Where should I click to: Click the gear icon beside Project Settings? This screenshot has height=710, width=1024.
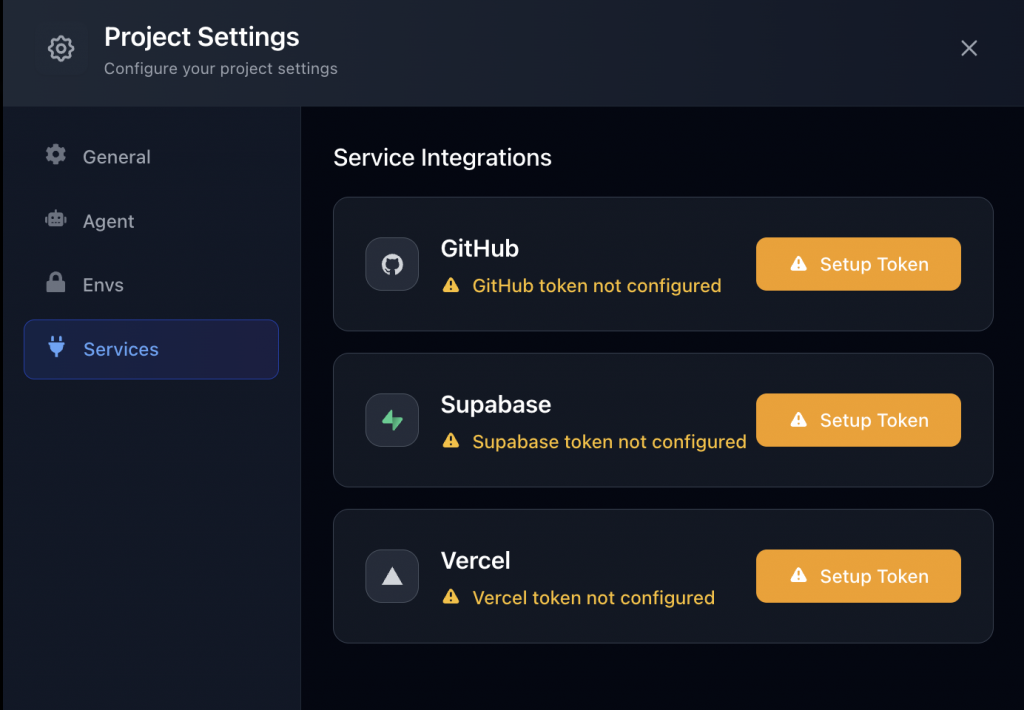61,48
